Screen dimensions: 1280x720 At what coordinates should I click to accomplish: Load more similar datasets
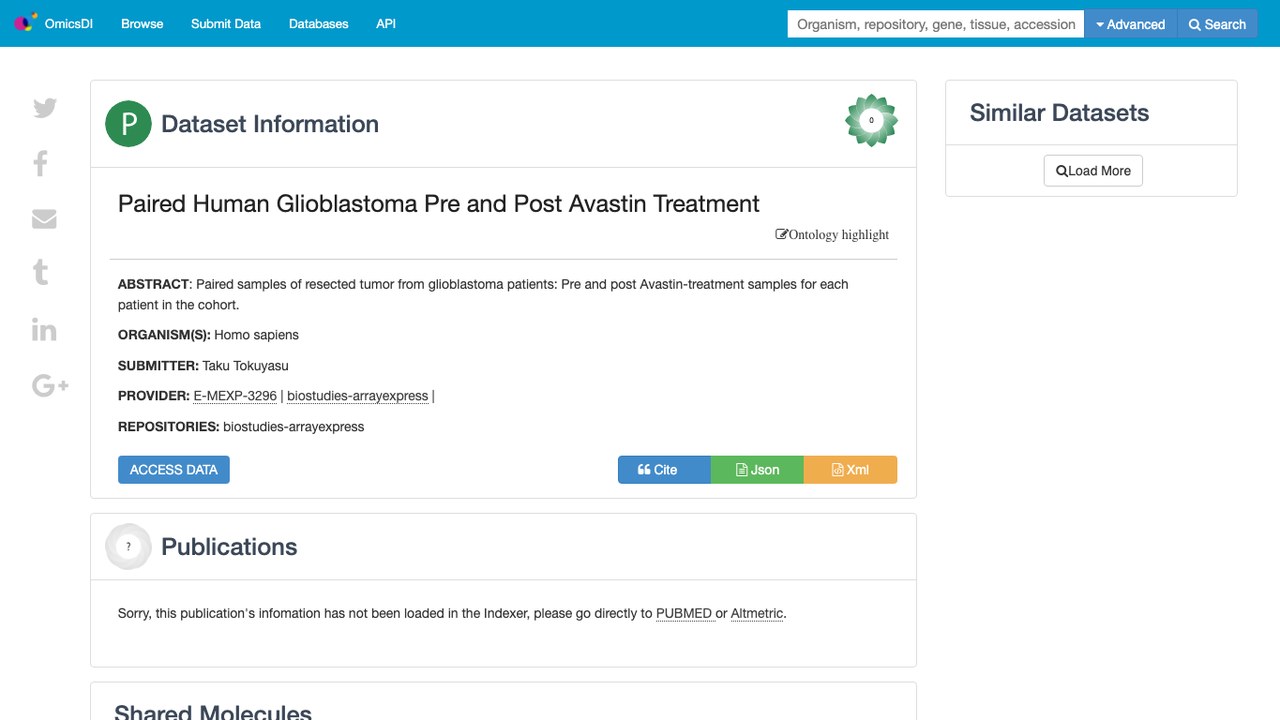tap(1093, 171)
